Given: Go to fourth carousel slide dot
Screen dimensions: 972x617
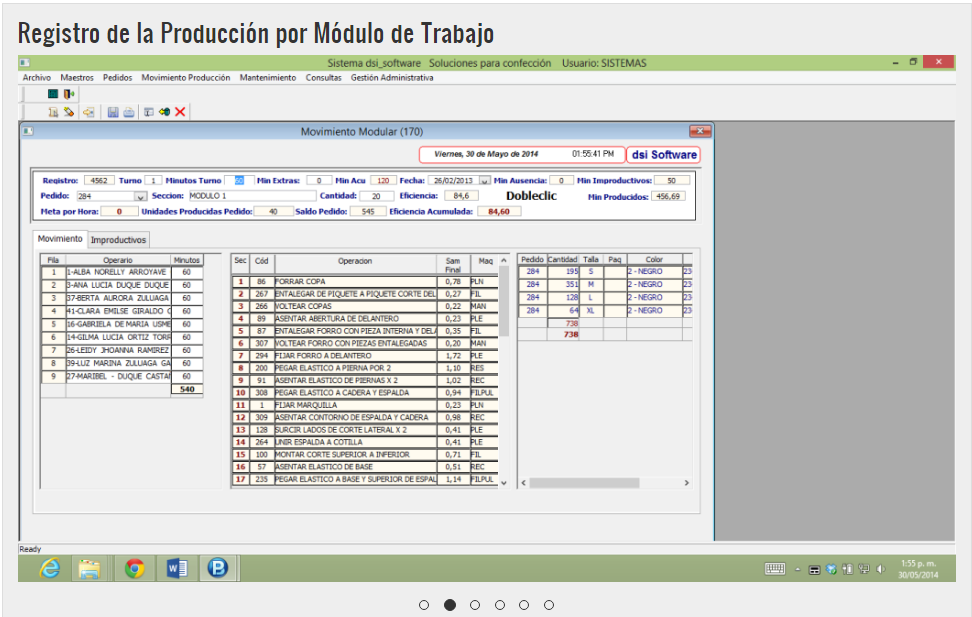Looking at the screenshot, I should point(500,605).
